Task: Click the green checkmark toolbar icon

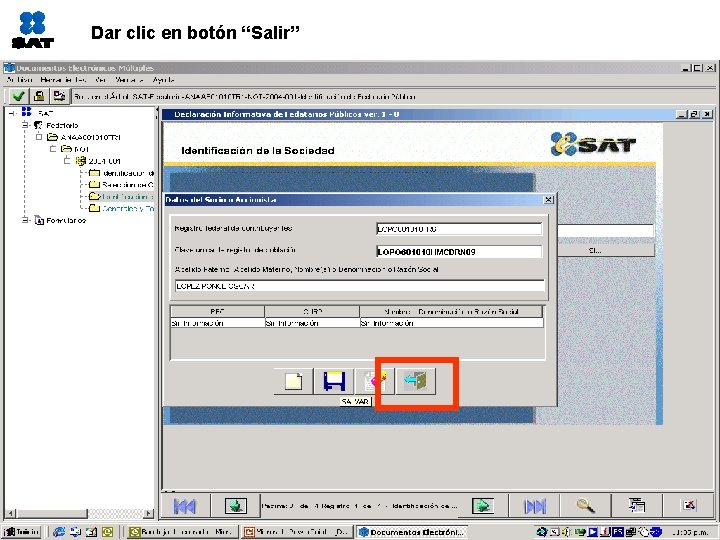Action: coord(19,96)
